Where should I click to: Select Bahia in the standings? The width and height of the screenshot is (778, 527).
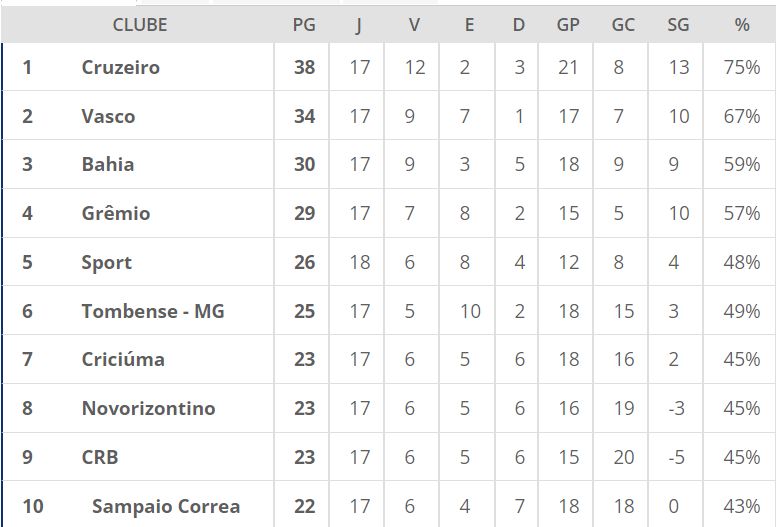coord(108,164)
